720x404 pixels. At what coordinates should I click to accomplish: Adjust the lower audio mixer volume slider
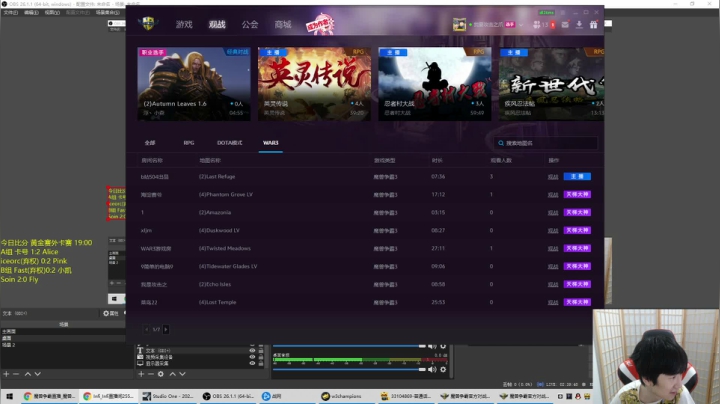[349, 370]
